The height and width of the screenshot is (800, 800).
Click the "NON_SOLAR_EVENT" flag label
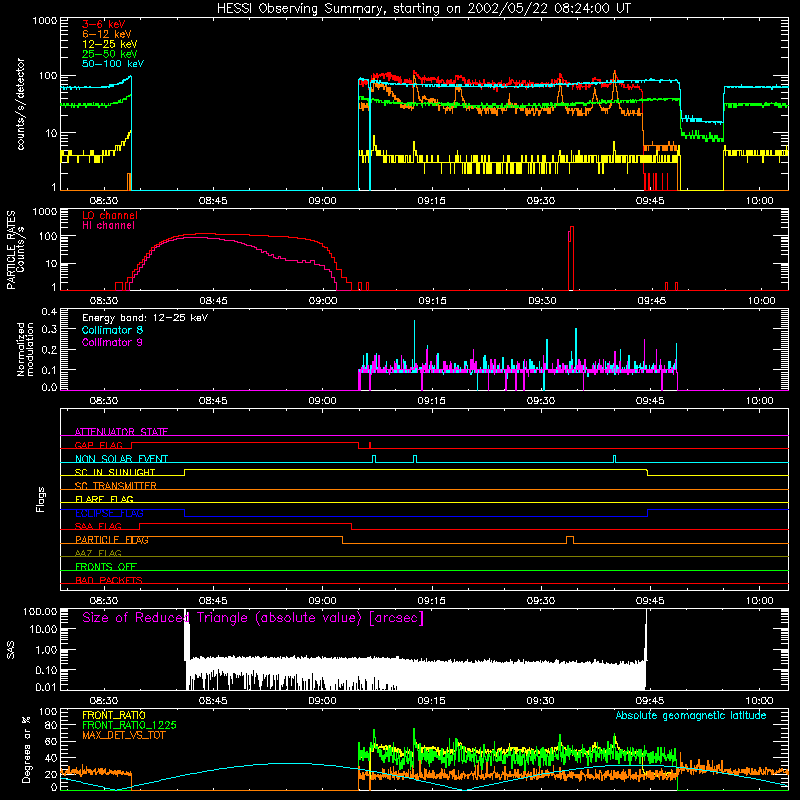point(121,459)
